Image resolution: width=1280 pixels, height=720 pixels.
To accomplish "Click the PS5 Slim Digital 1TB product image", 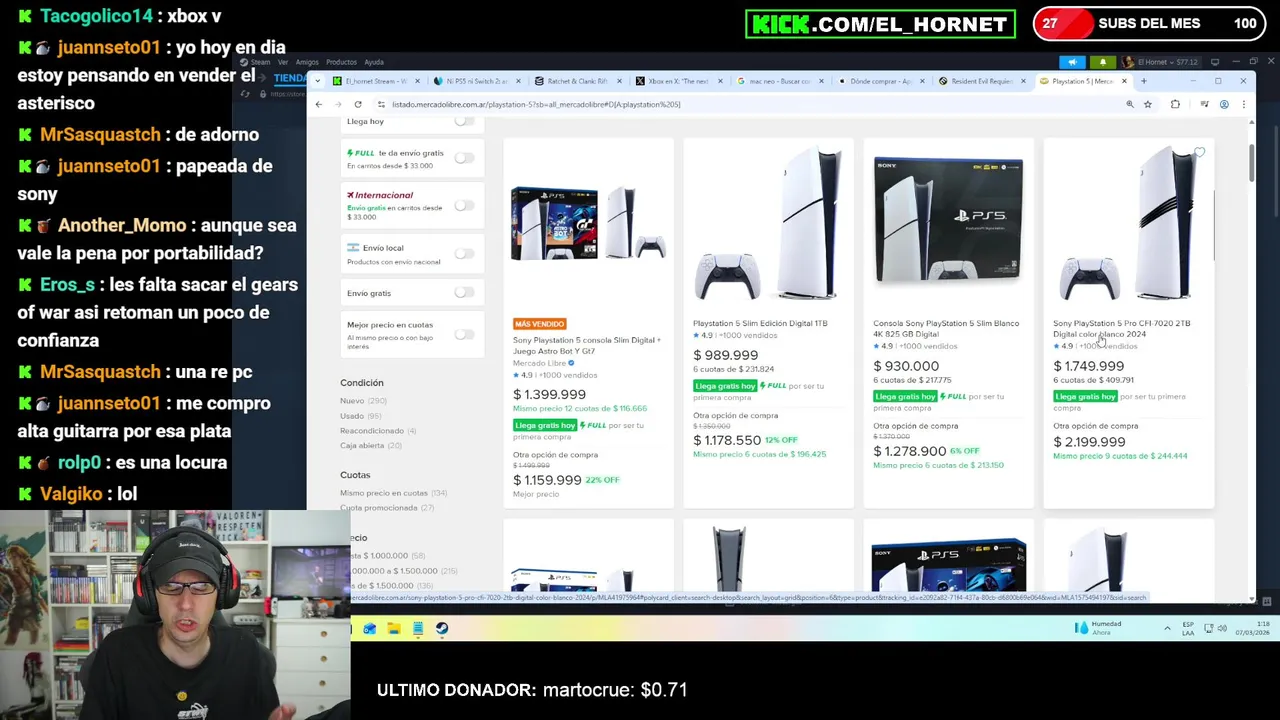I will click(768, 225).
